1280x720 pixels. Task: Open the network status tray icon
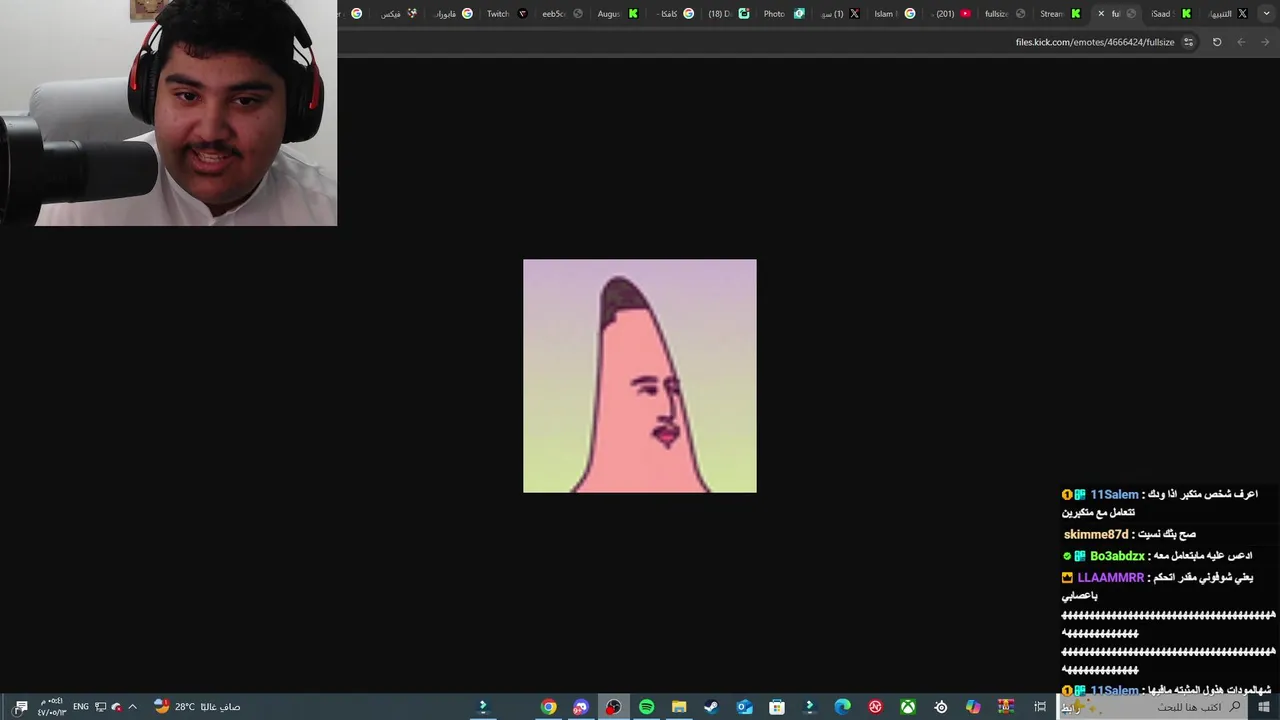[99, 707]
